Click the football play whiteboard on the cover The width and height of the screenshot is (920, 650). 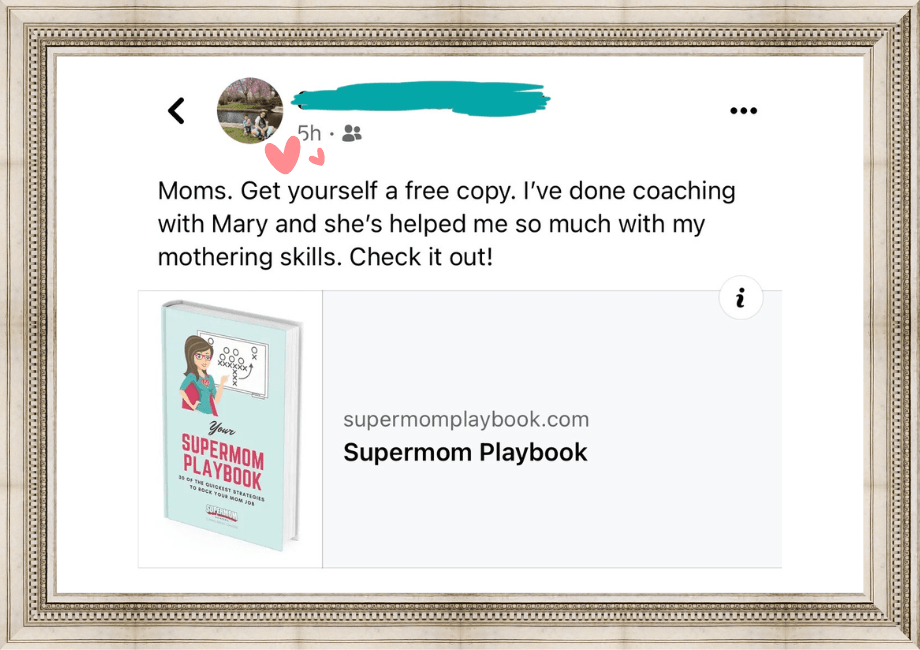(x=238, y=364)
